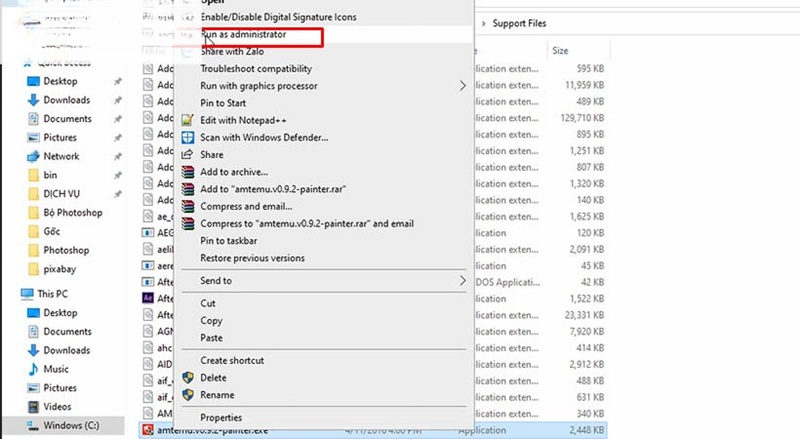The width and height of the screenshot is (800, 439).
Task: Toggle pin next to Desktop in Quick access
Action: [117, 82]
